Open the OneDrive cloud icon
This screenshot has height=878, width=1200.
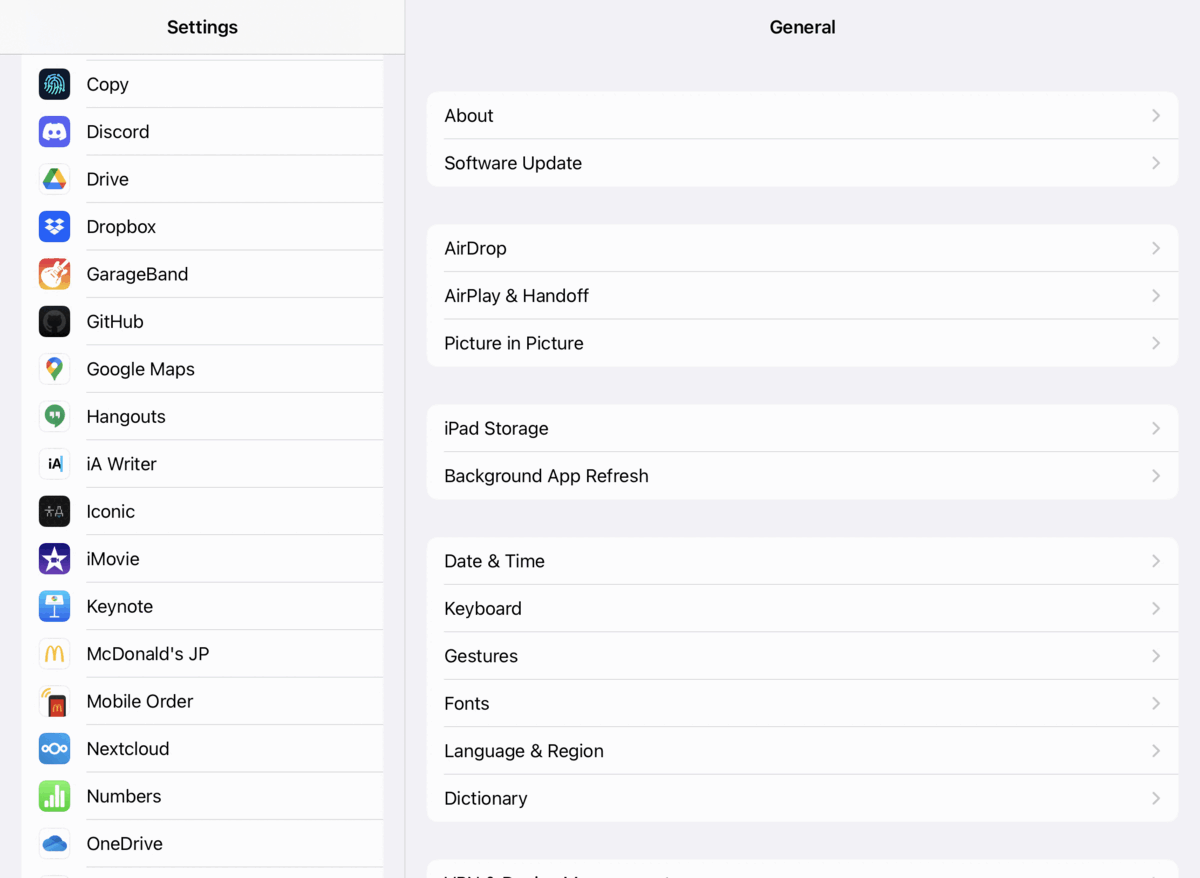tap(54, 844)
